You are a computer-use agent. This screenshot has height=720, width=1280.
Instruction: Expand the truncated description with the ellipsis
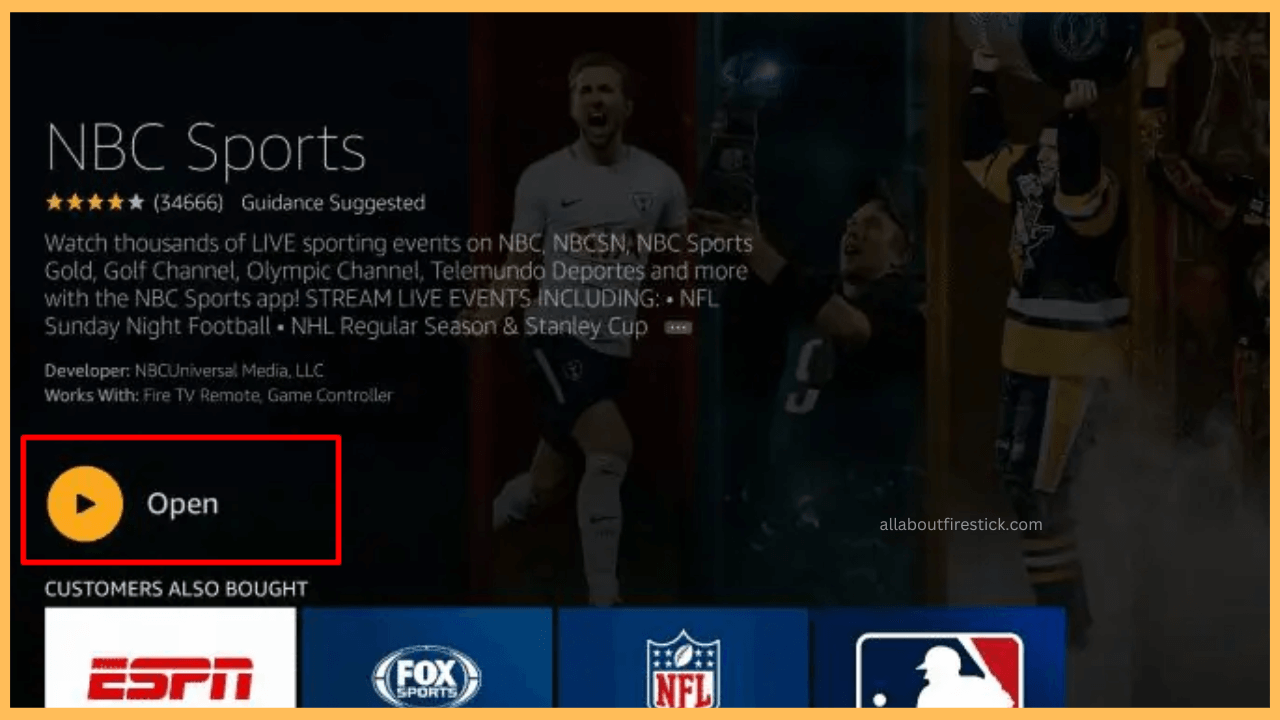(x=676, y=326)
